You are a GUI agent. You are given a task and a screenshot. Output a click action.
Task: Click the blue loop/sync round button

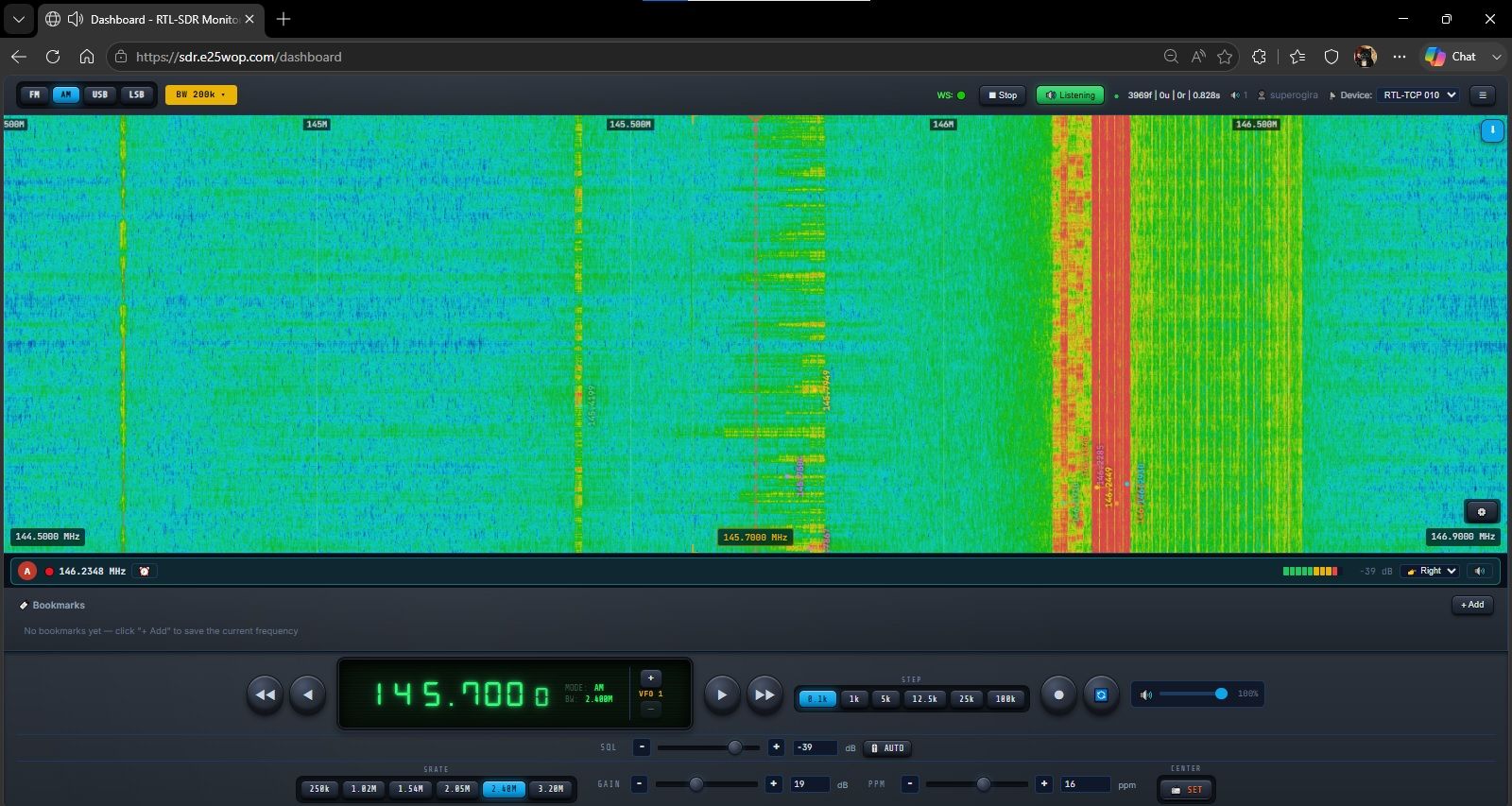[1101, 695]
